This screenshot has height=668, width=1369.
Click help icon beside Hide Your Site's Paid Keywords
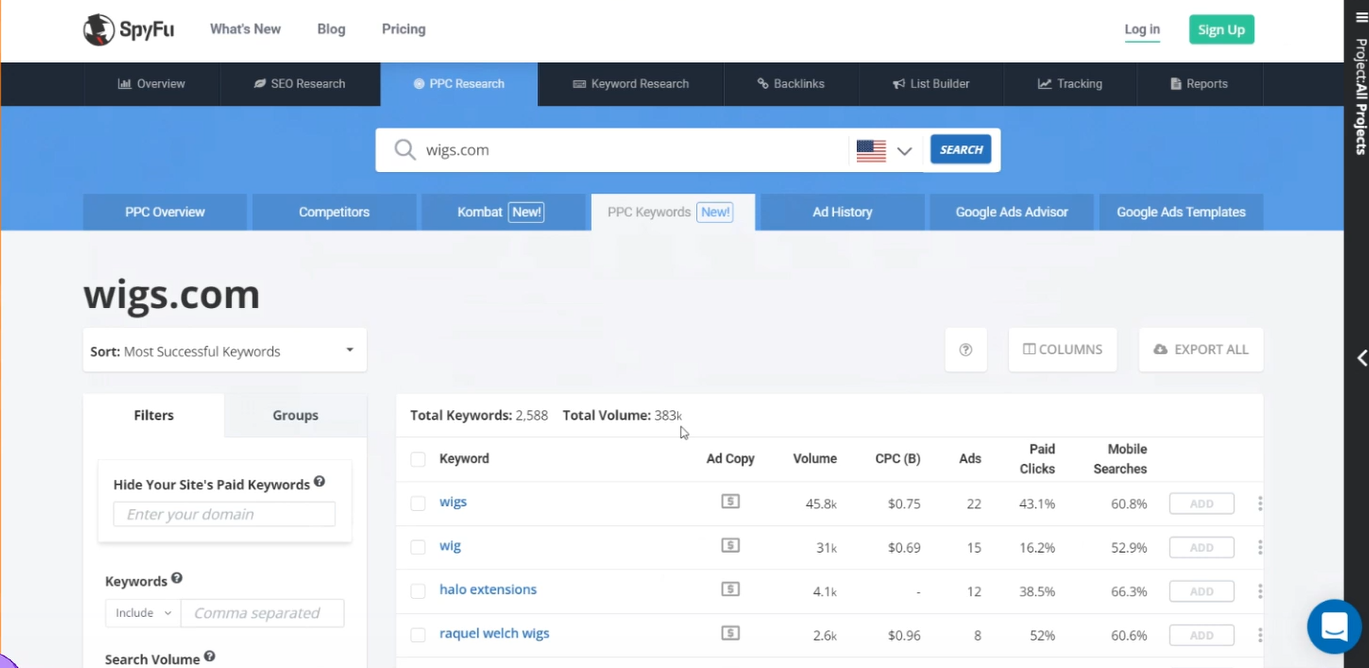point(320,482)
